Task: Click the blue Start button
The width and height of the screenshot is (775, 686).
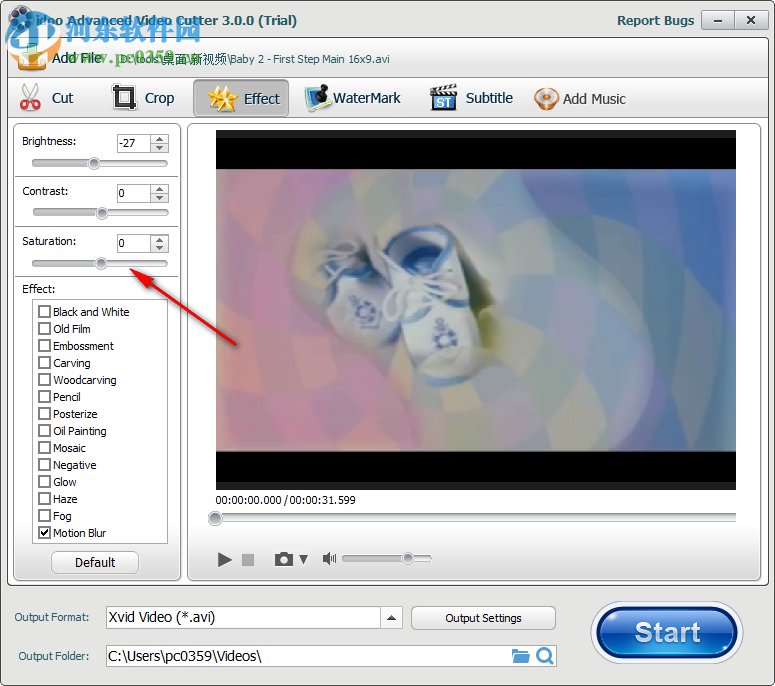Action: coord(667,633)
